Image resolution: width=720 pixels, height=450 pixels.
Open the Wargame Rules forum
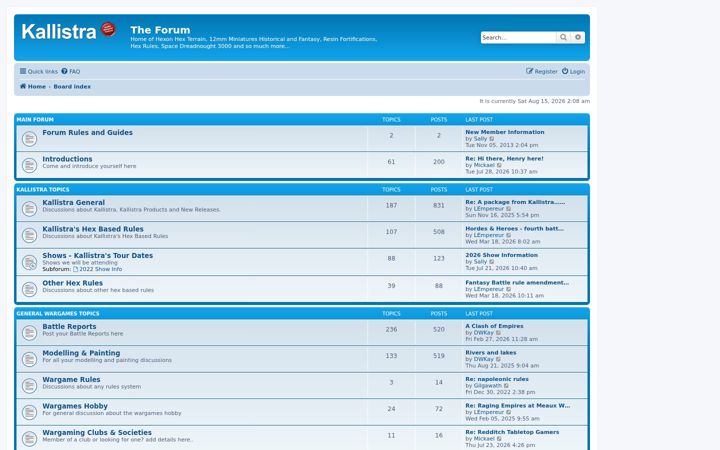click(71, 380)
